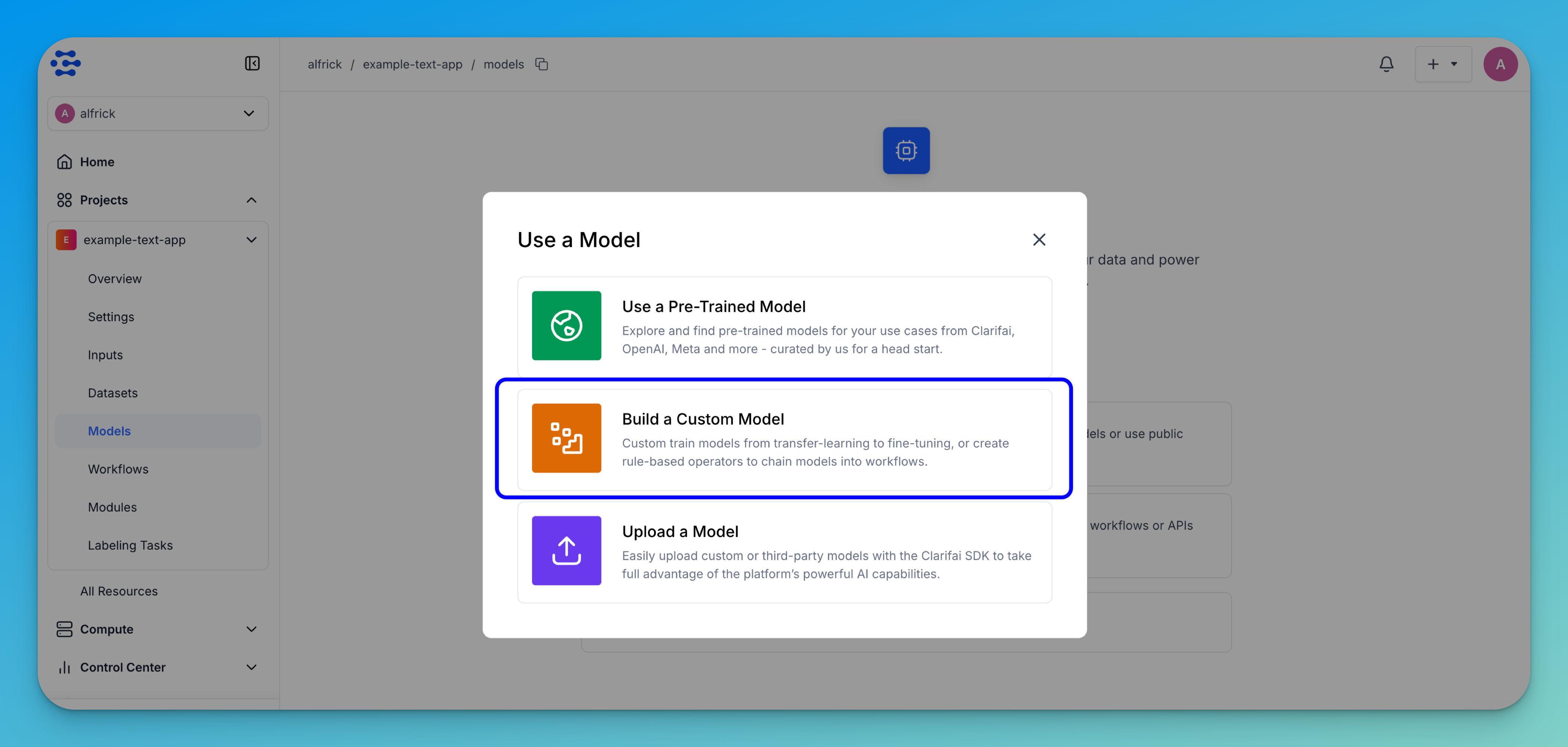Screen dimensions: 1568x747
Task: Click example-text-app breadcrumb link
Action: click(412, 65)
